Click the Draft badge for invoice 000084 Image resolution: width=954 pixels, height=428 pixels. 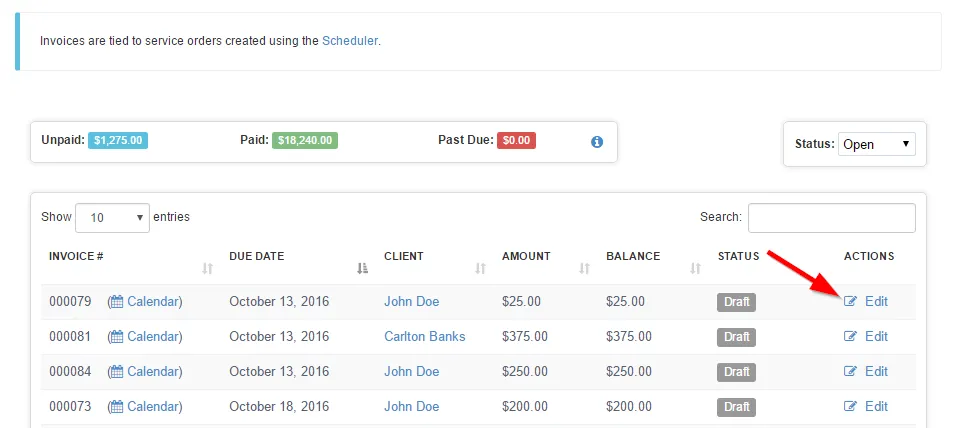pos(736,373)
